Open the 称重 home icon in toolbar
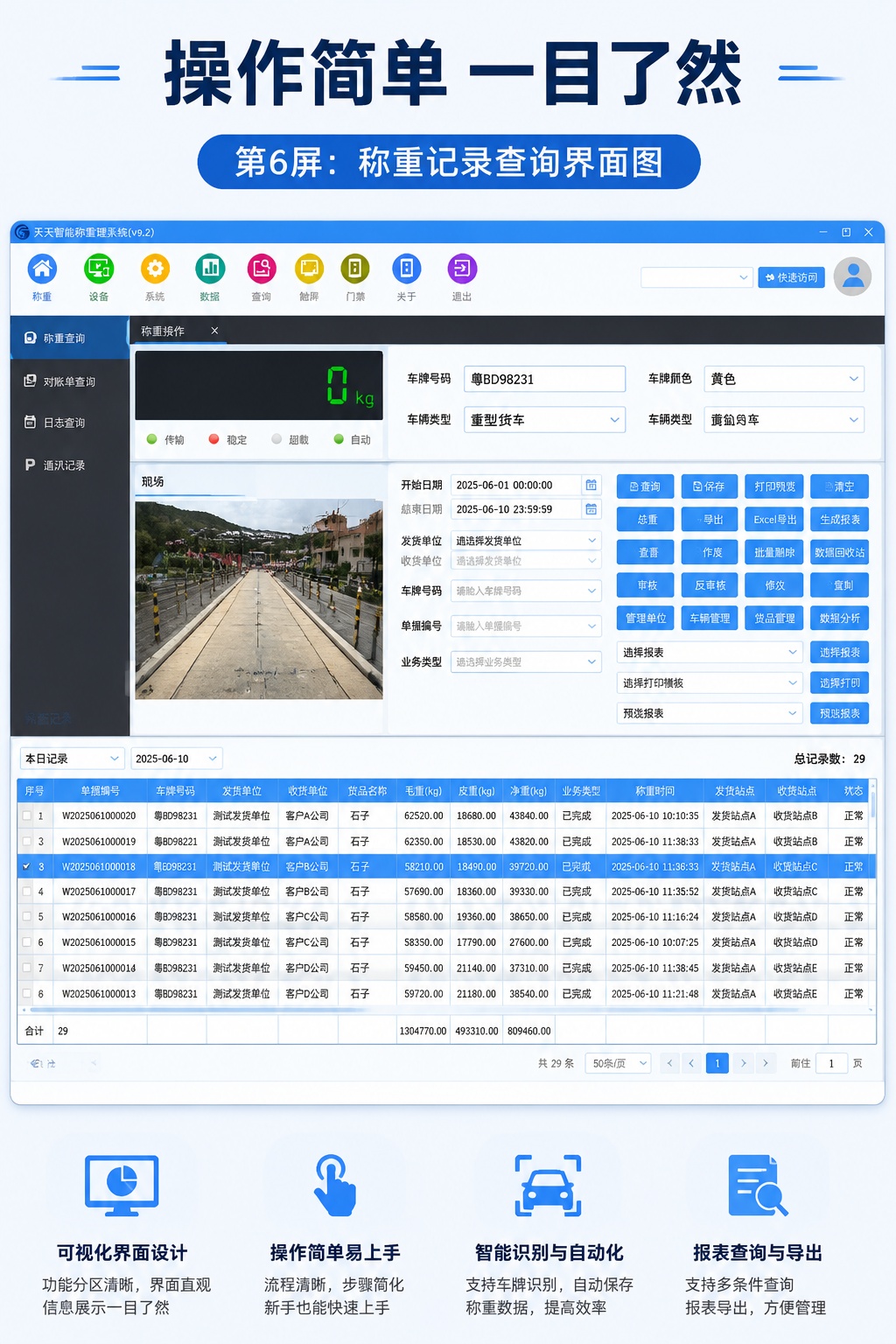This screenshot has height=1344, width=896. tap(42, 268)
